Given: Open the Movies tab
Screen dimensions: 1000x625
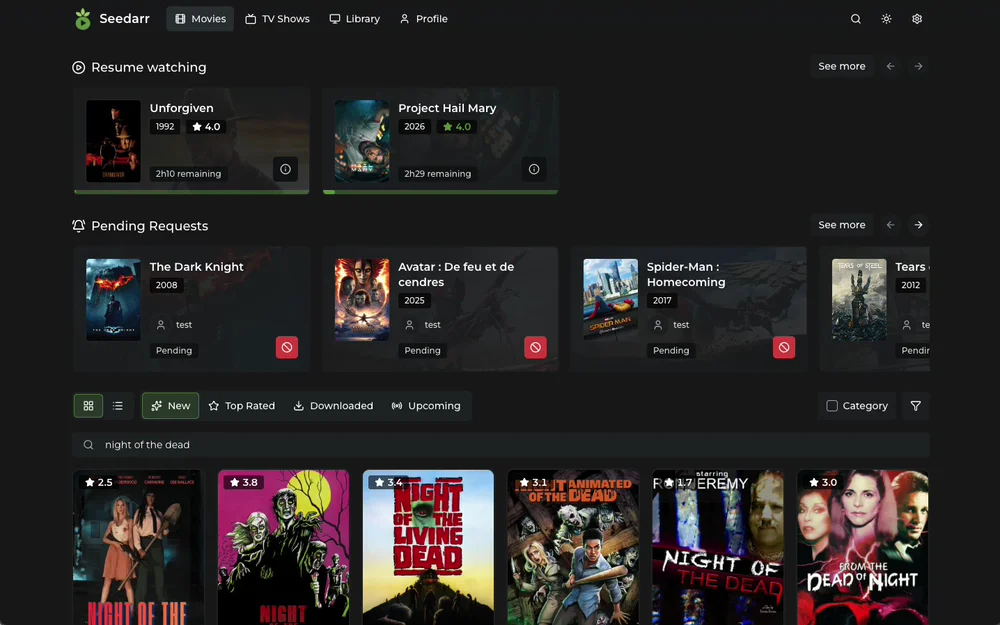Looking at the screenshot, I should point(200,19).
